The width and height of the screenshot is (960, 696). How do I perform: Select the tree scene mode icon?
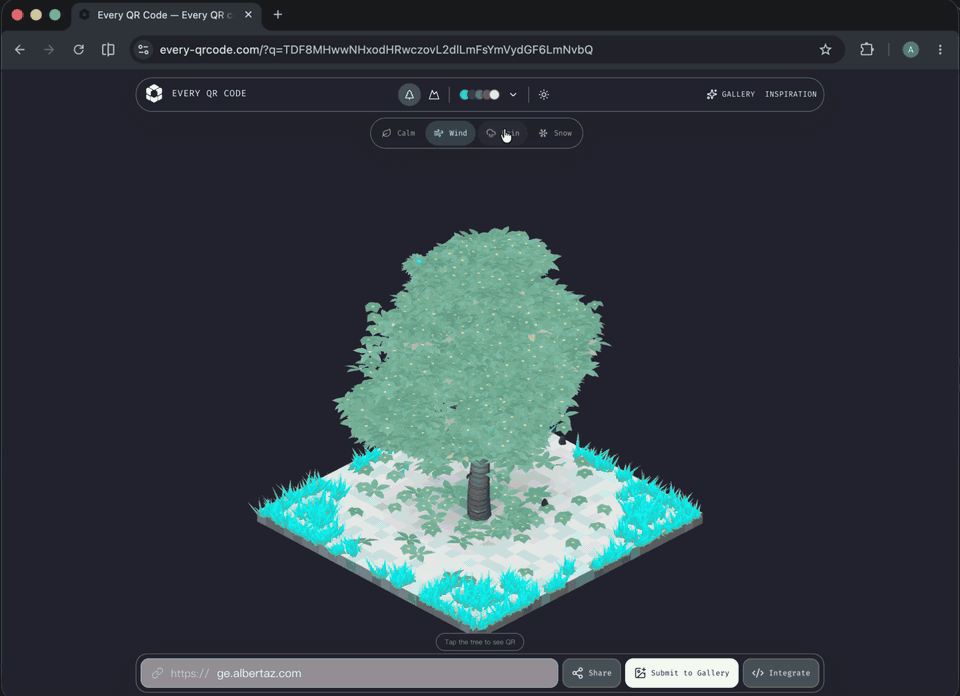point(409,94)
